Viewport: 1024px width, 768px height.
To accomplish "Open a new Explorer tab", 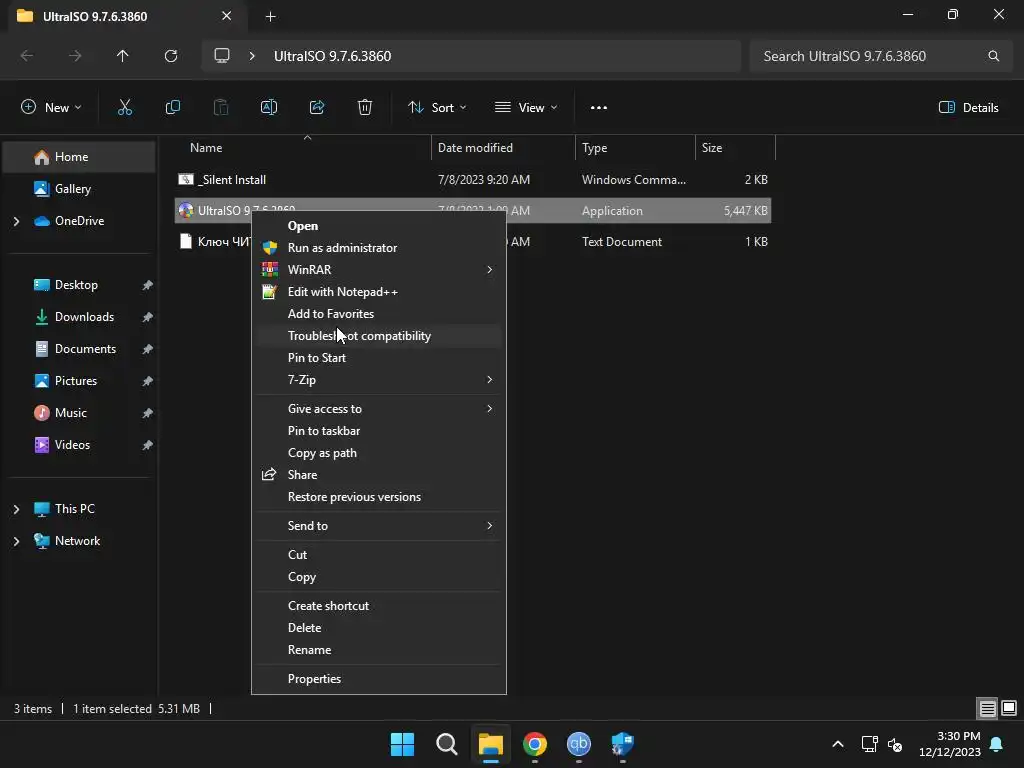I will (270, 16).
